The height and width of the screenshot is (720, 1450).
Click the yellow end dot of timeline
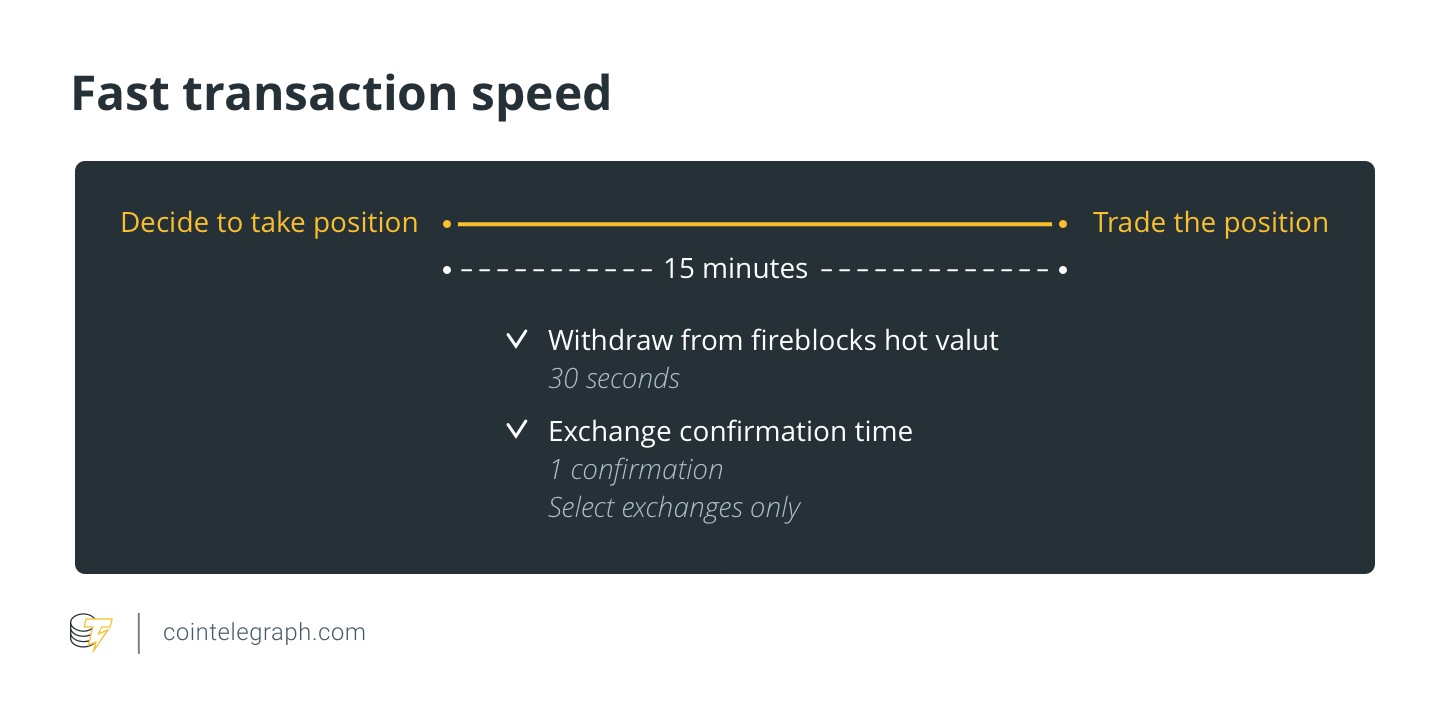1063,225
